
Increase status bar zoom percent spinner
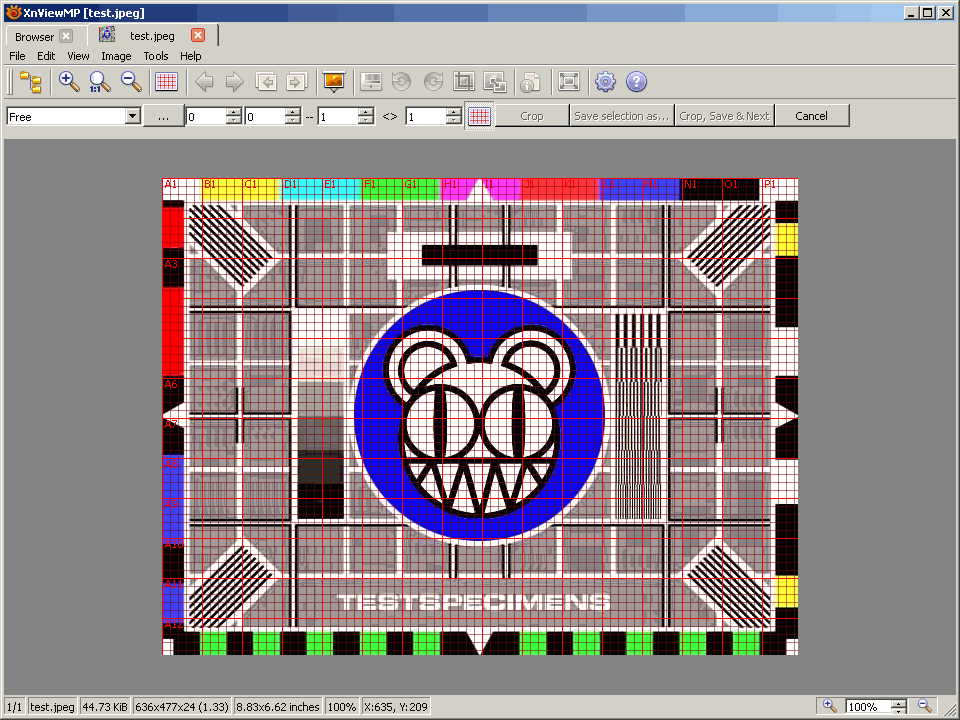tap(898, 703)
